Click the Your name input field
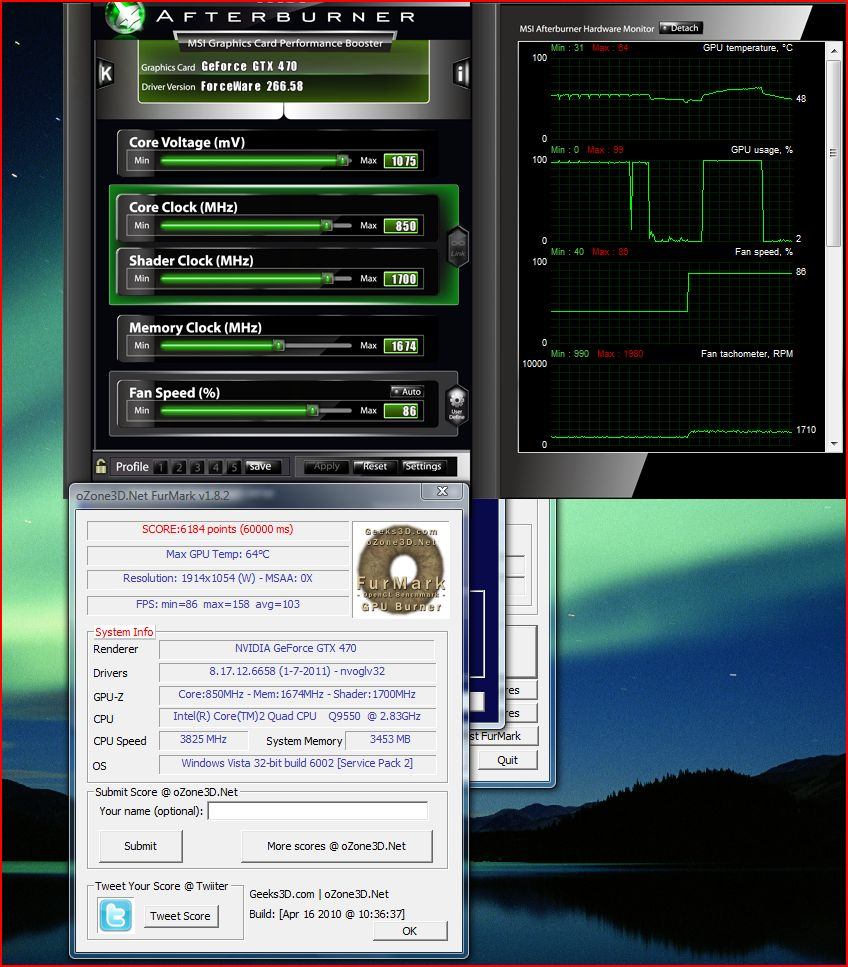Image resolution: width=848 pixels, height=967 pixels. [x=318, y=811]
